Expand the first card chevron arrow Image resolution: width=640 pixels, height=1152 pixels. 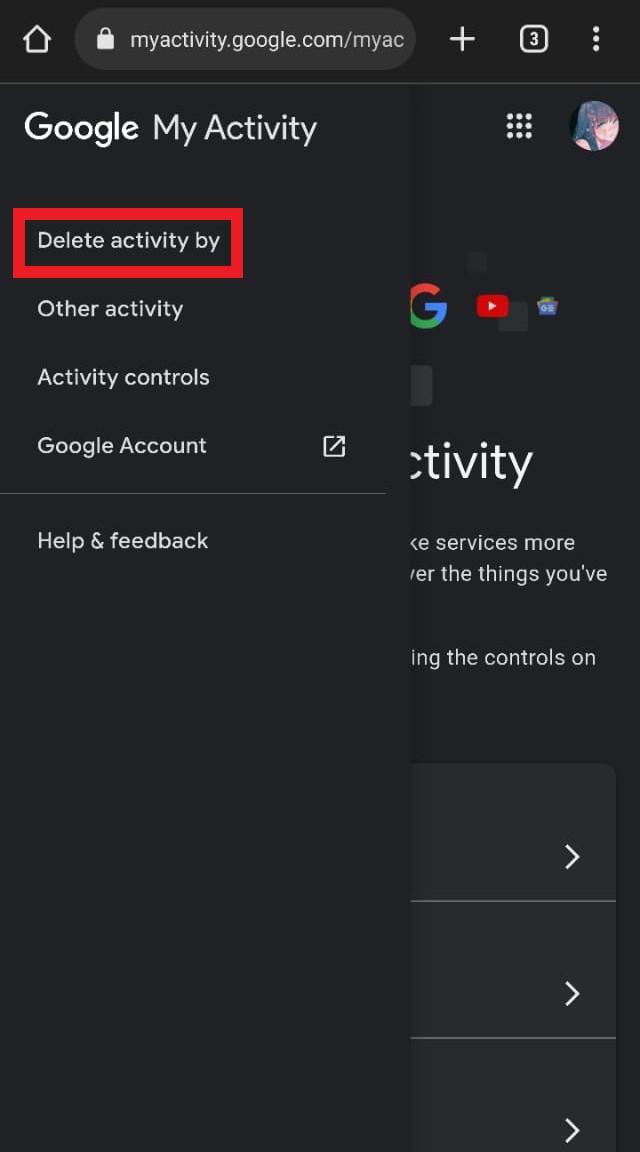pos(572,857)
